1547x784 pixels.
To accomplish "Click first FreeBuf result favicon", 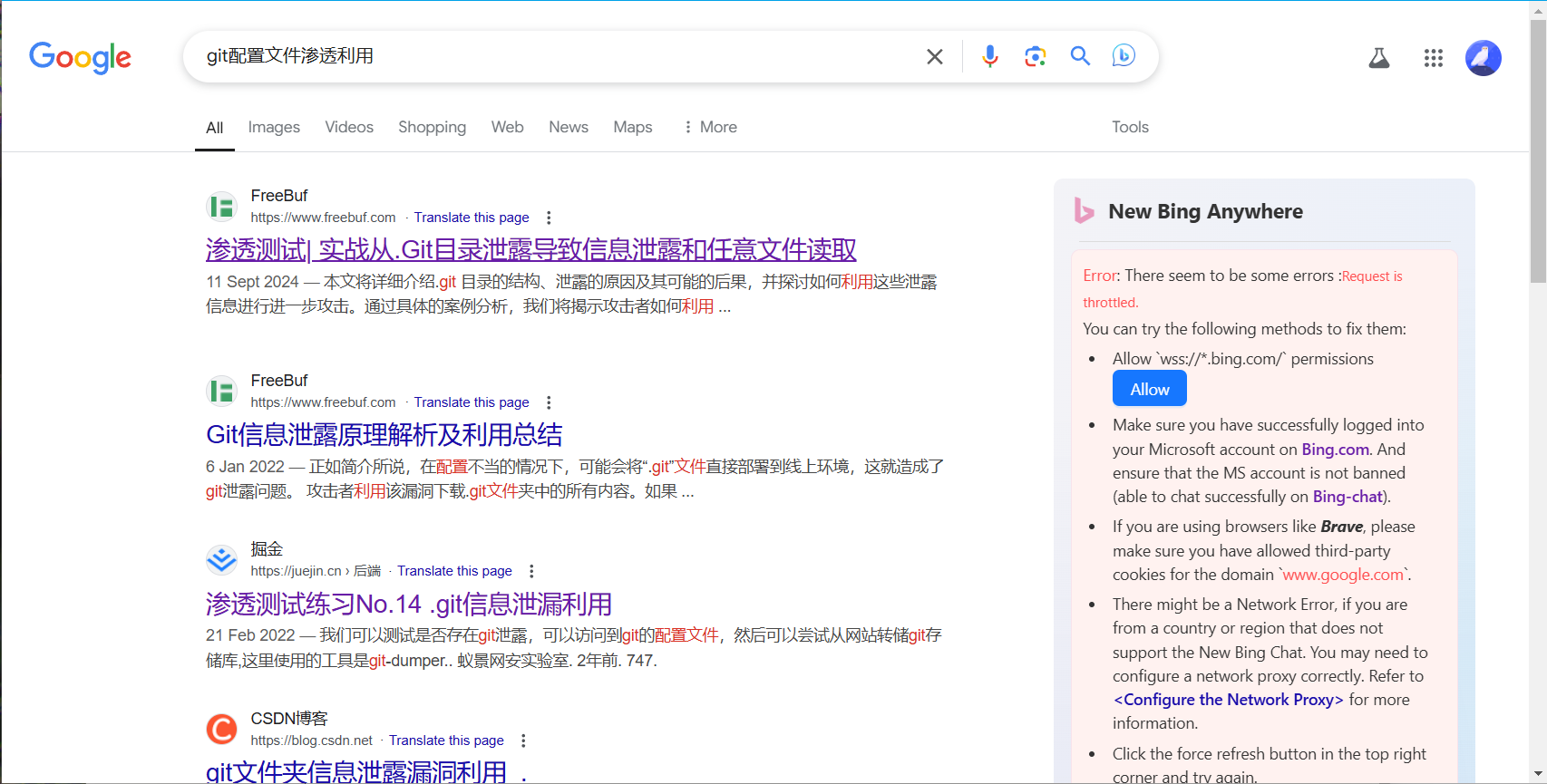I will click(221, 207).
